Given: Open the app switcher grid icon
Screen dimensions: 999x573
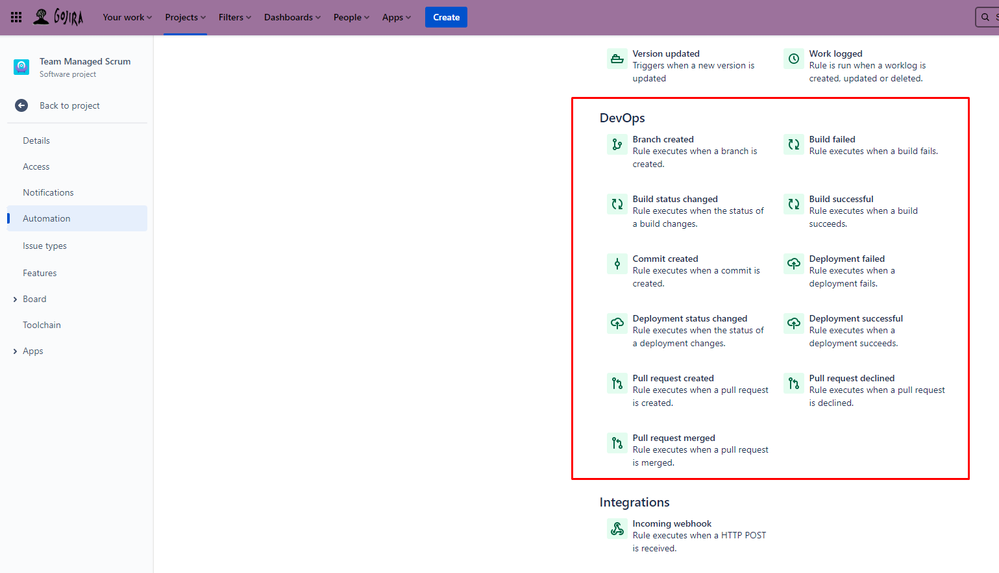Looking at the screenshot, I should pos(16,17).
